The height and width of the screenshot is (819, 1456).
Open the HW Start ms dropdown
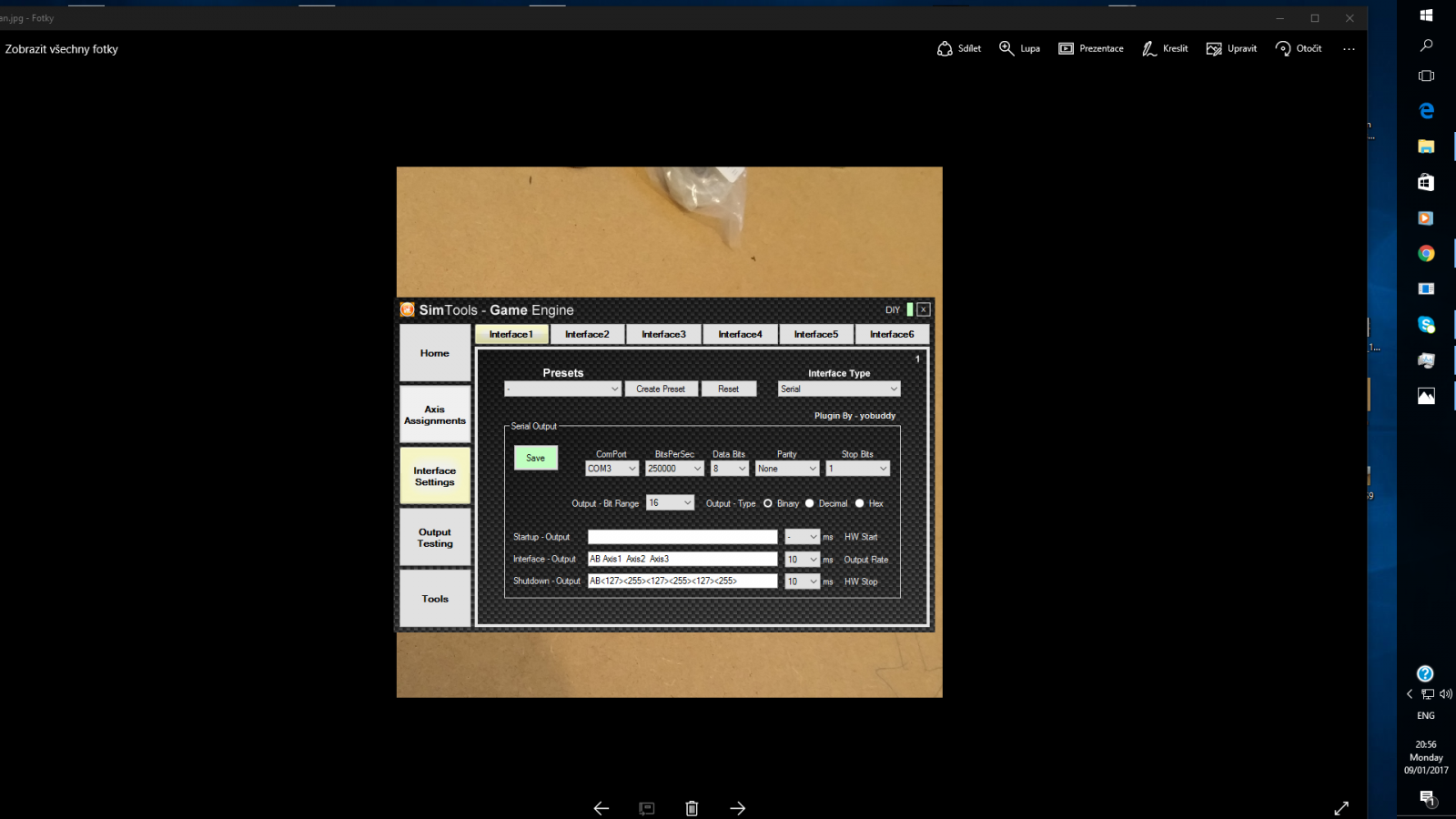[802, 537]
